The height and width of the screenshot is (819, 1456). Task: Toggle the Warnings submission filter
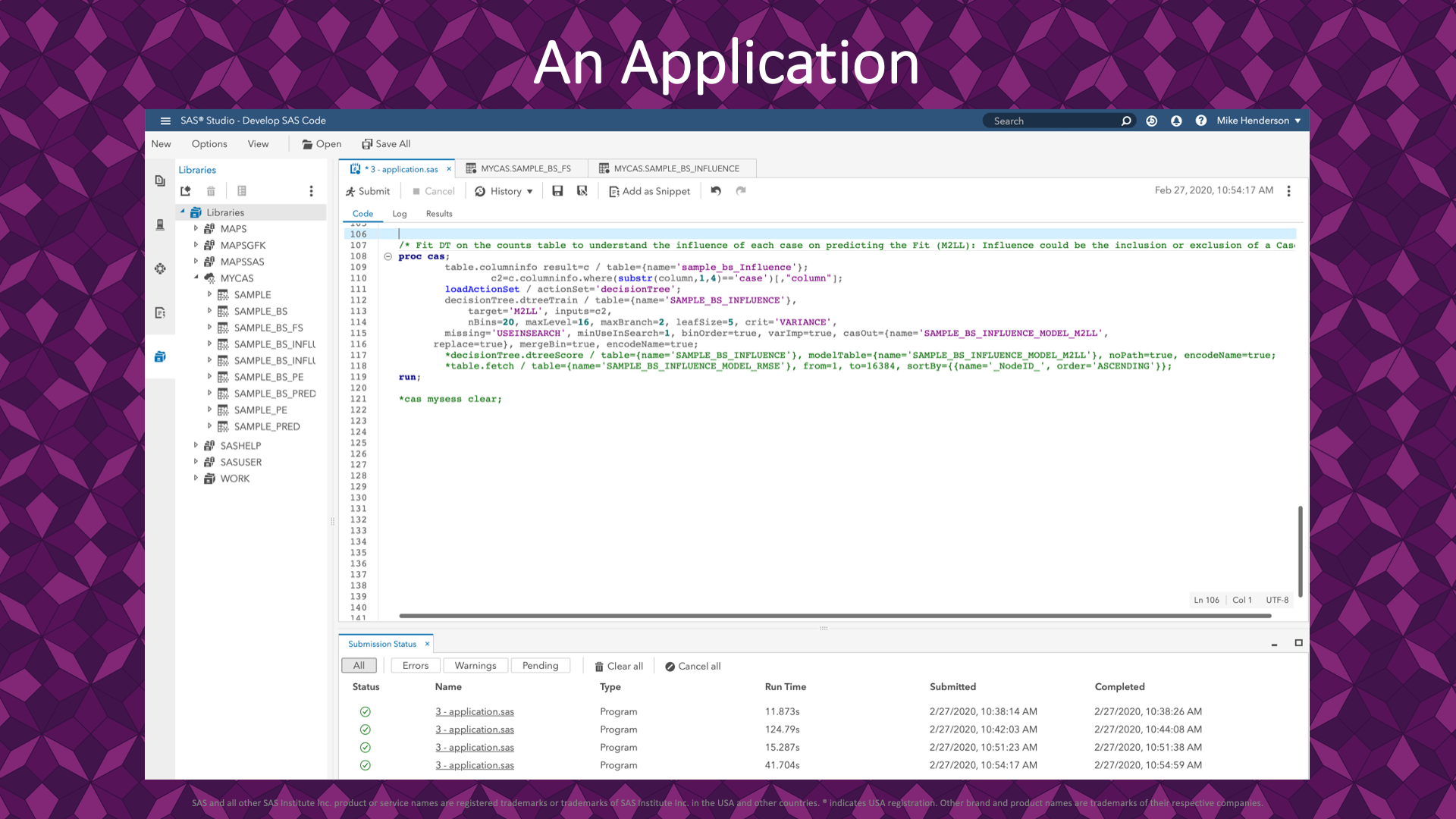475,665
